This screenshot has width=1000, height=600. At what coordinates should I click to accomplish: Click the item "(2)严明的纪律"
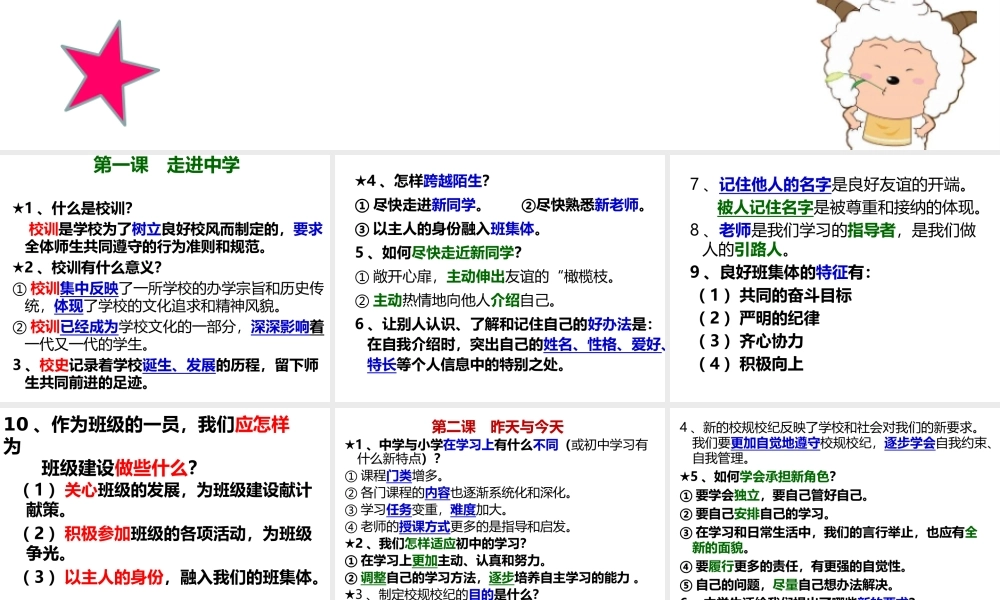click(758, 318)
